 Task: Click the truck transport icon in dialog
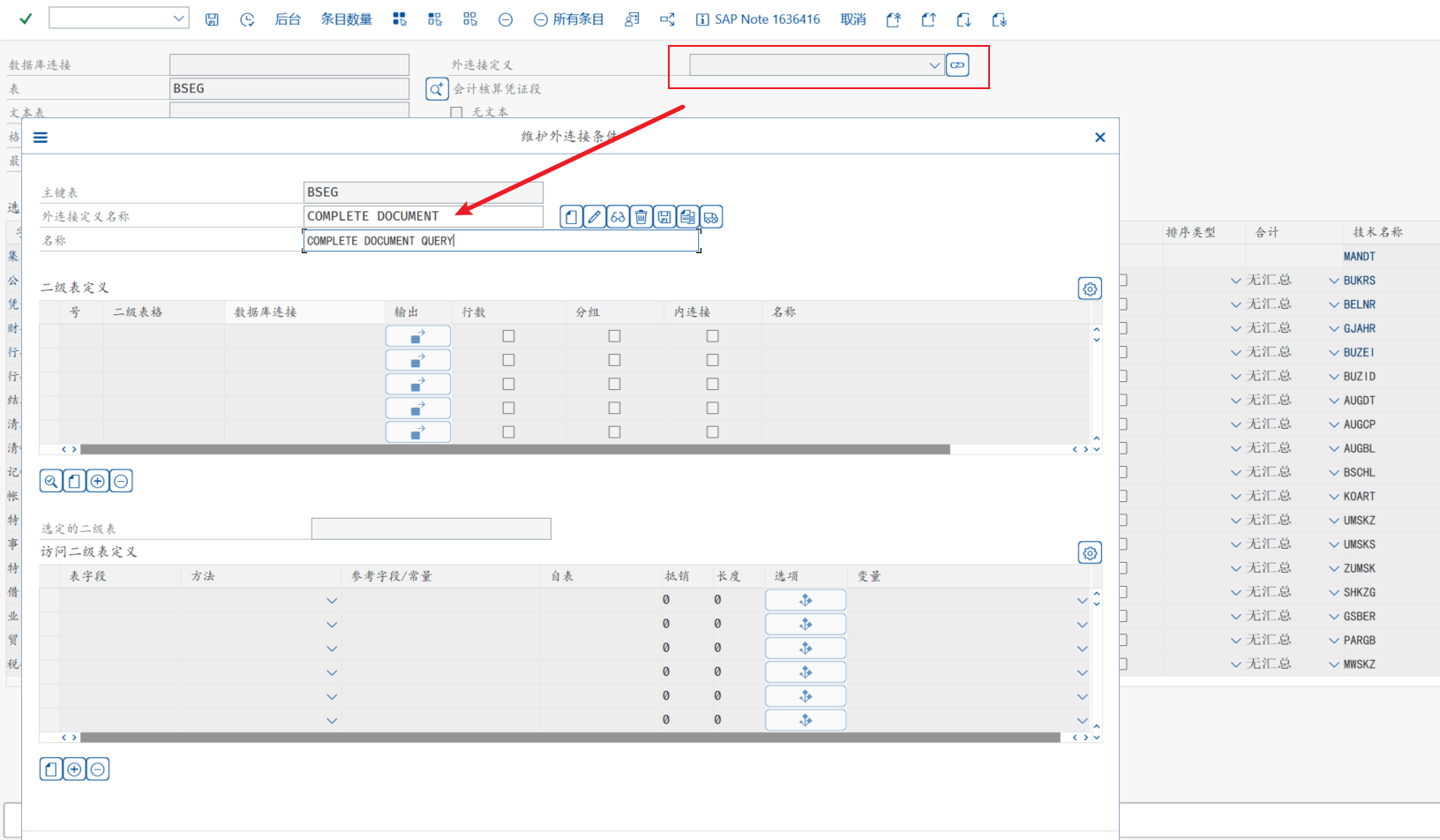(711, 217)
